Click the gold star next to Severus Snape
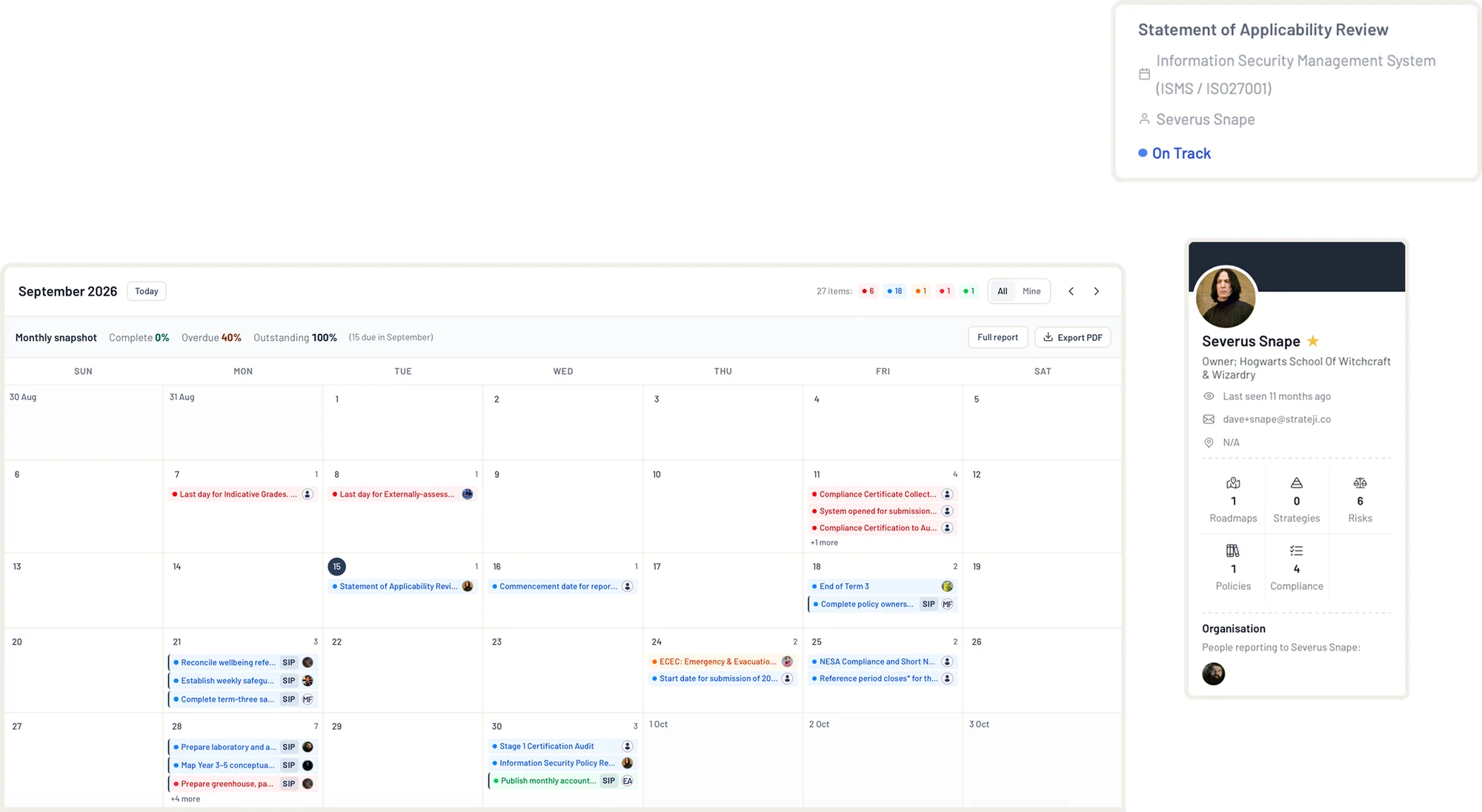1482x812 pixels. [x=1313, y=341]
